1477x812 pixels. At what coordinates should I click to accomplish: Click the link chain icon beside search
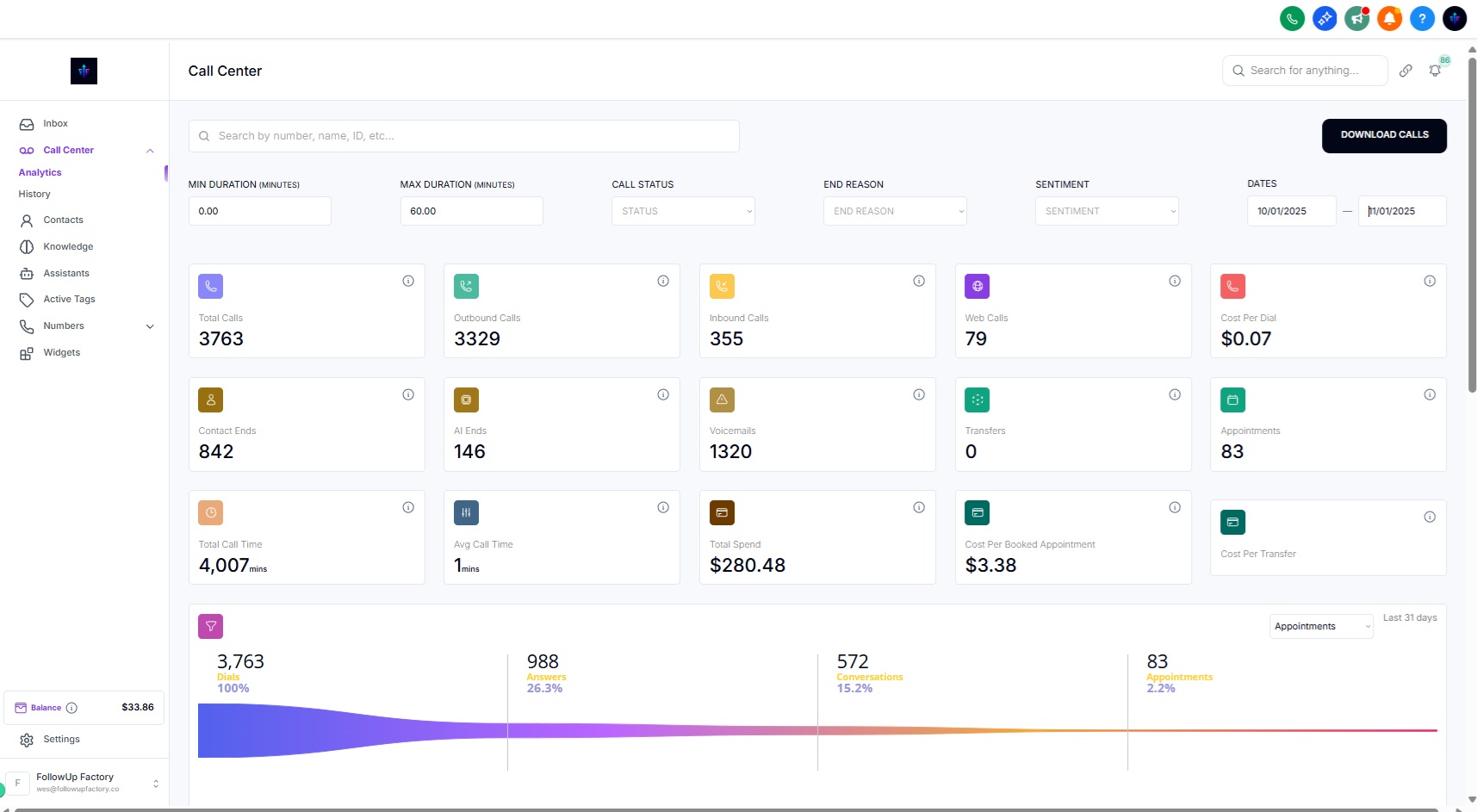coord(1406,71)
